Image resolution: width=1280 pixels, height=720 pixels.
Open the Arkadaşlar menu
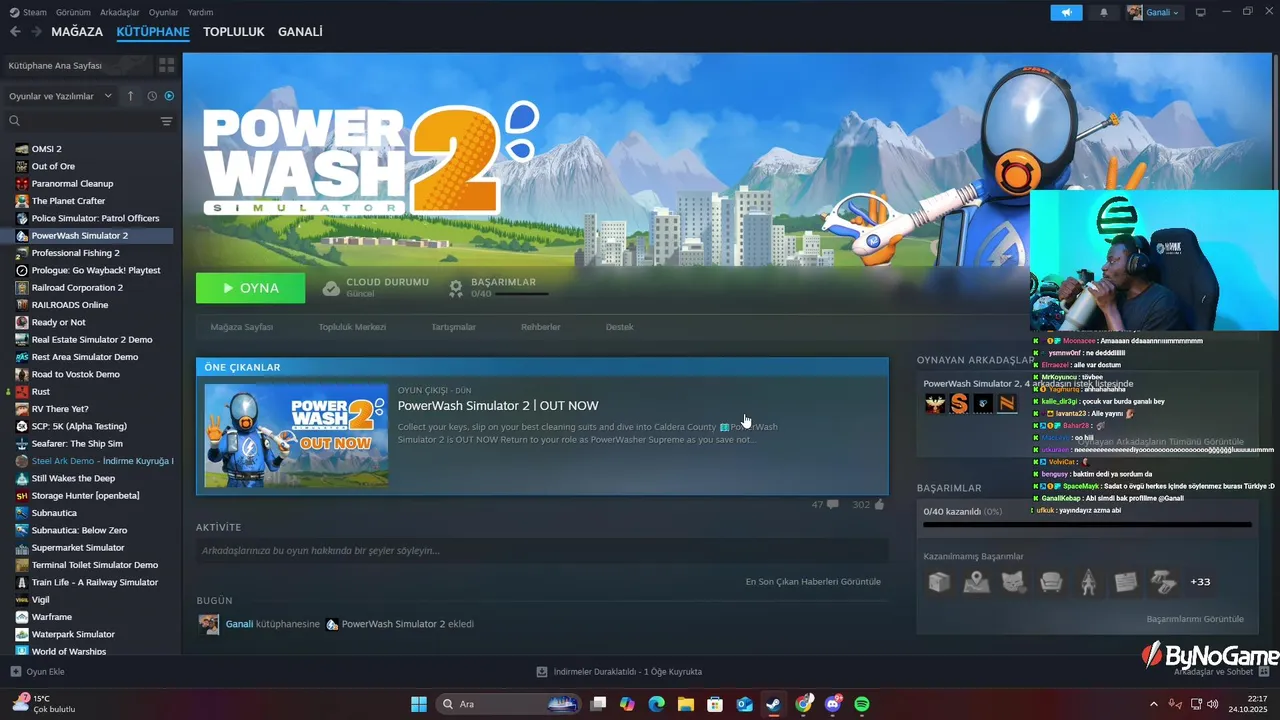pos(120,12)
